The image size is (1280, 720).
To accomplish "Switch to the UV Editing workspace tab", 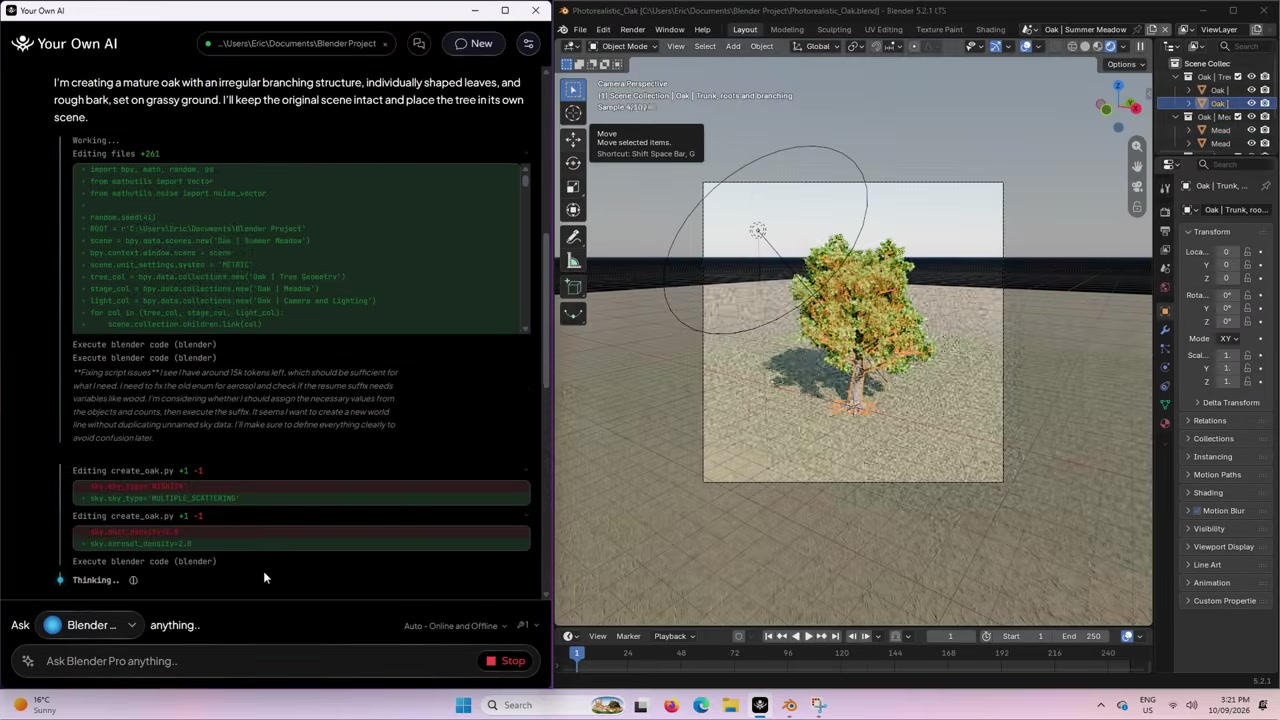I will click(883, 30).
